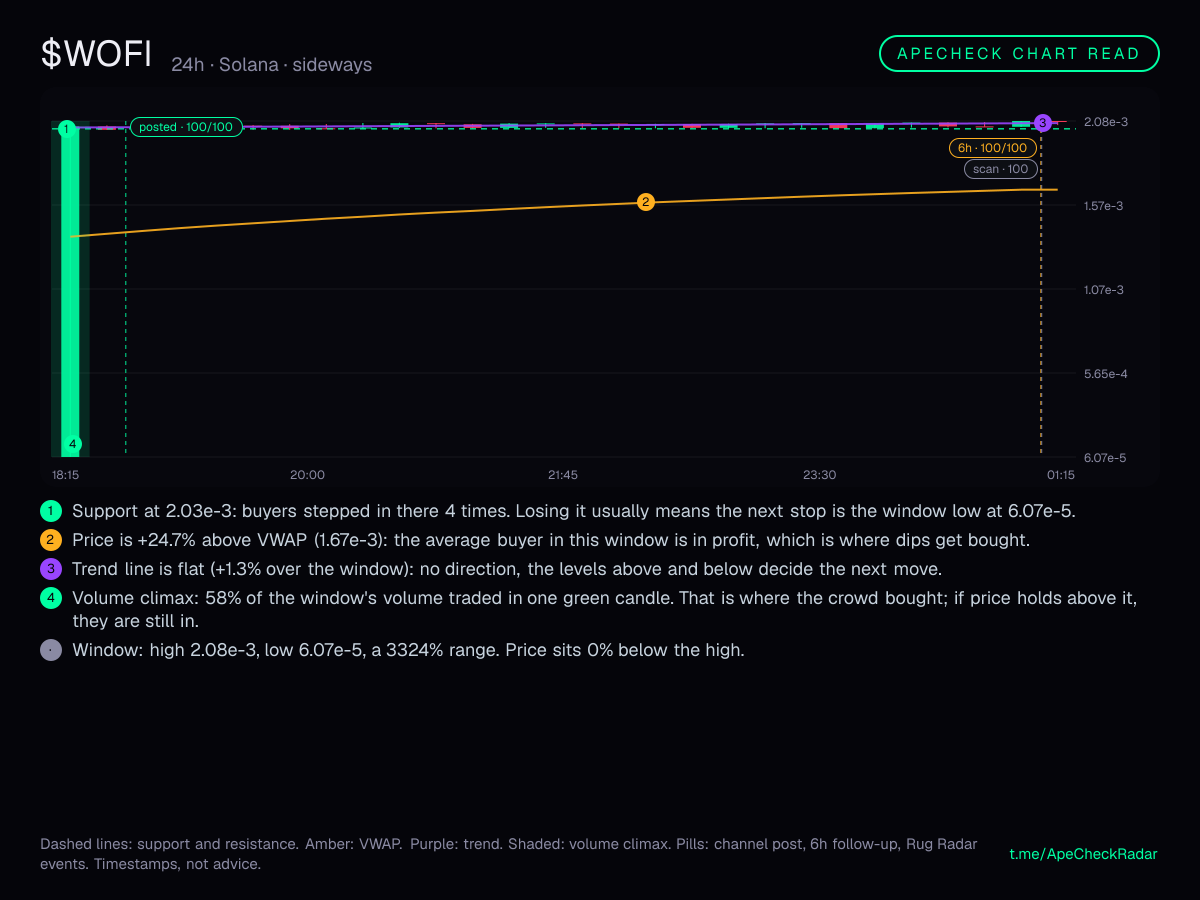Click the green marker 1 on the chart

pyautogui.click(x=67, y=129)
